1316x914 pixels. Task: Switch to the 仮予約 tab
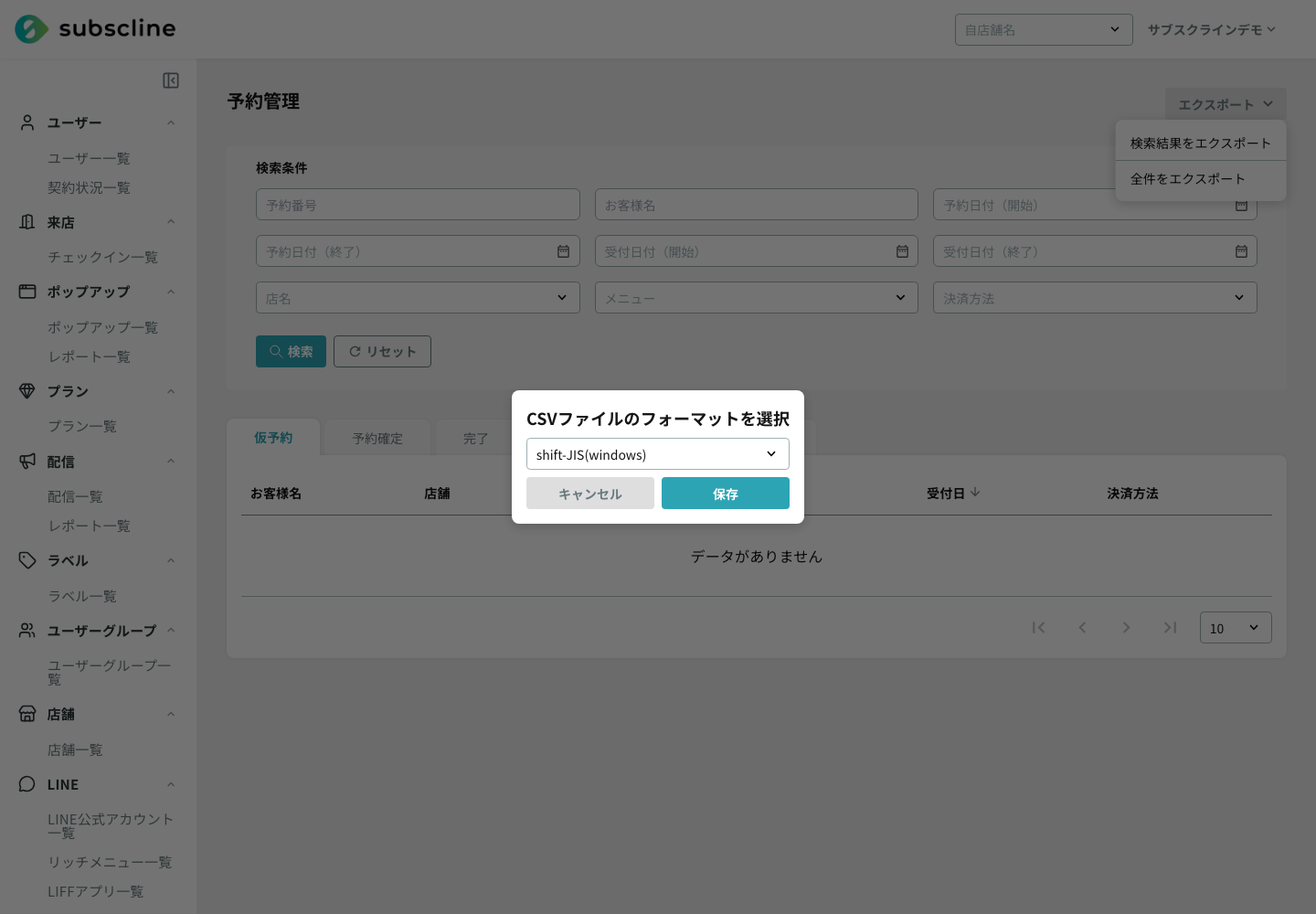(x=273, y=438)
